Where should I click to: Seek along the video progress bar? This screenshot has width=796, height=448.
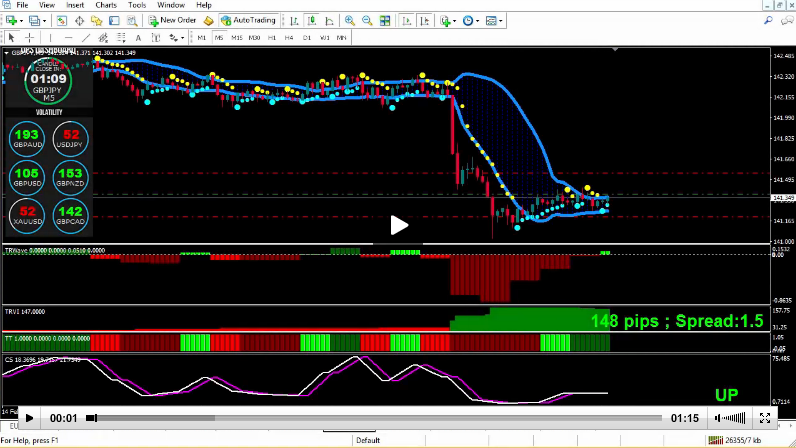[376, 418]
